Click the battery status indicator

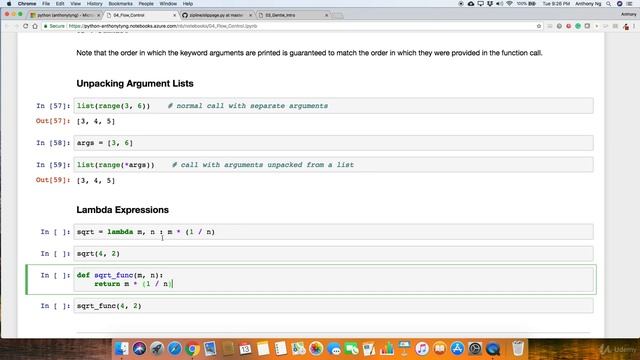click(526, 4)
